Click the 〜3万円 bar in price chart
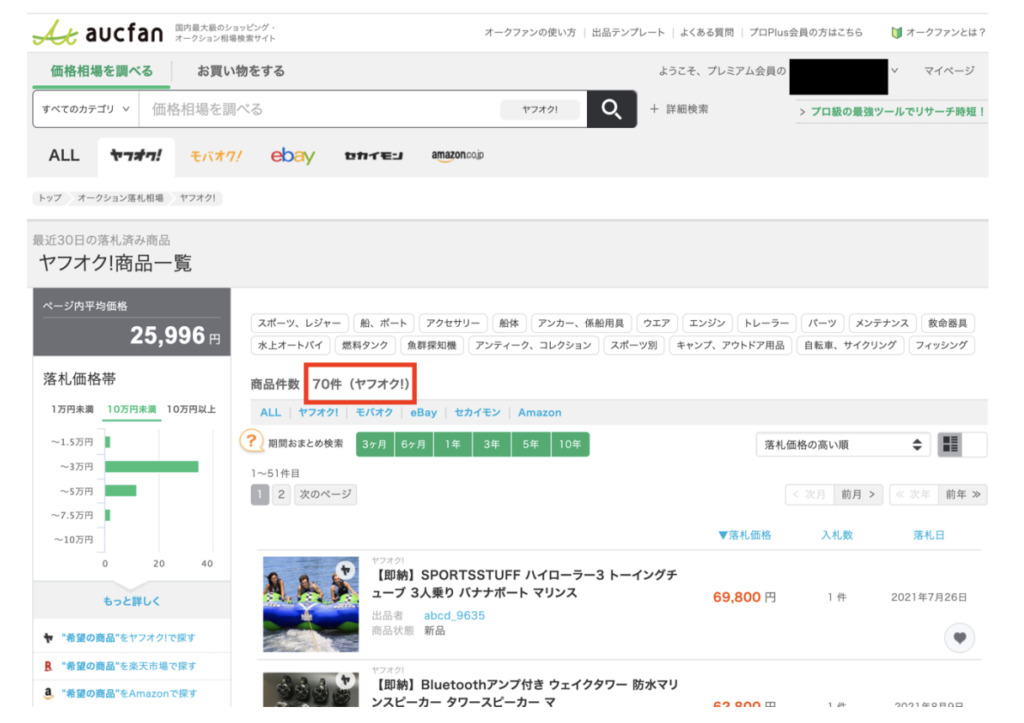The height and width of the screenshot is (723, 1024). click(x=151, y=467)
